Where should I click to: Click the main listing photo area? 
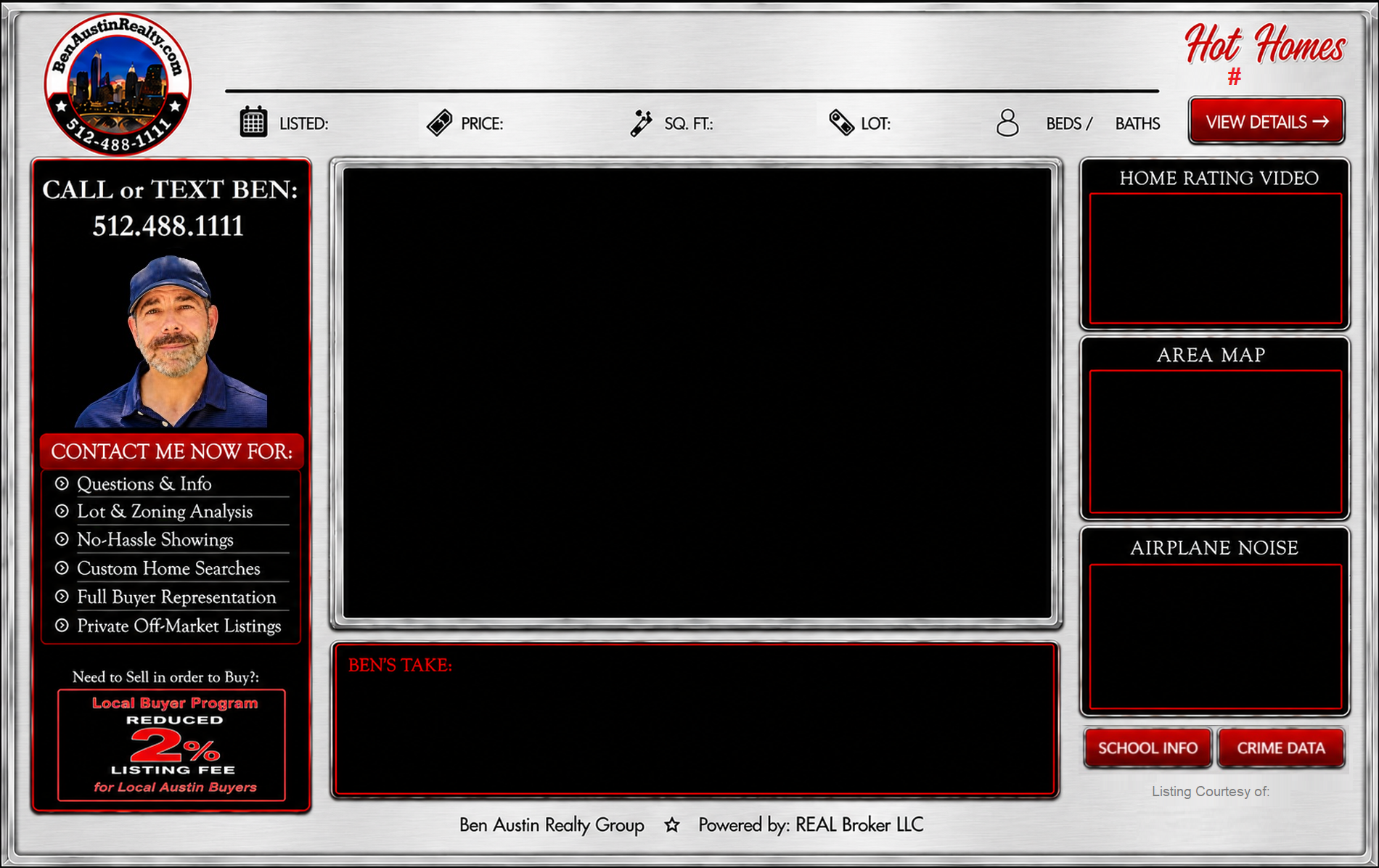697,393
